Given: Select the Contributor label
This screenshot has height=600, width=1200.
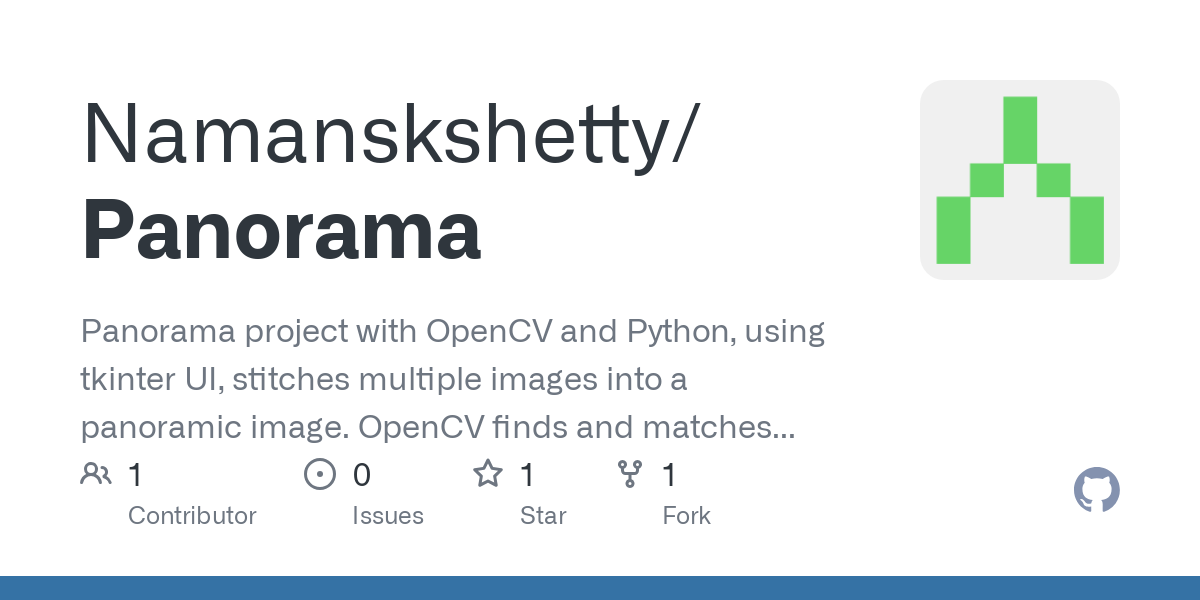Looking at the screenshot, I should pyautogui.click(x=192, y=516).
